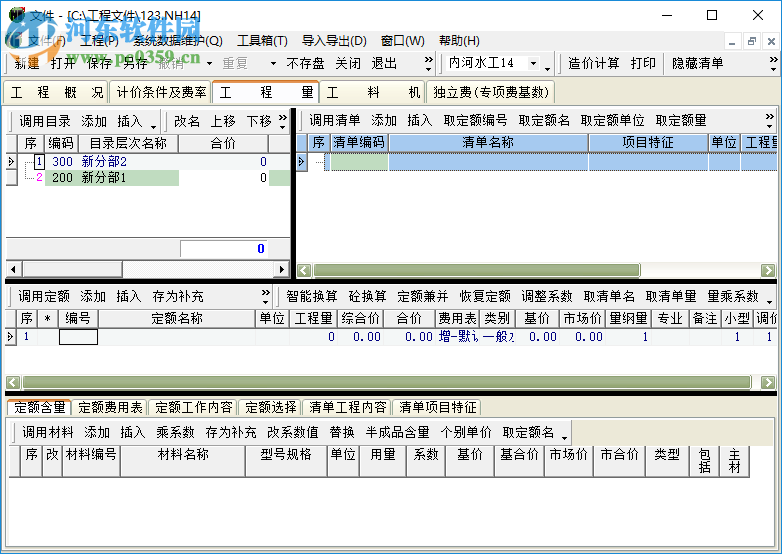This screenshot has width=782, height=554.
Task: Click the directory panel's right scroll arrow
Action: click(x=282, y=270)
